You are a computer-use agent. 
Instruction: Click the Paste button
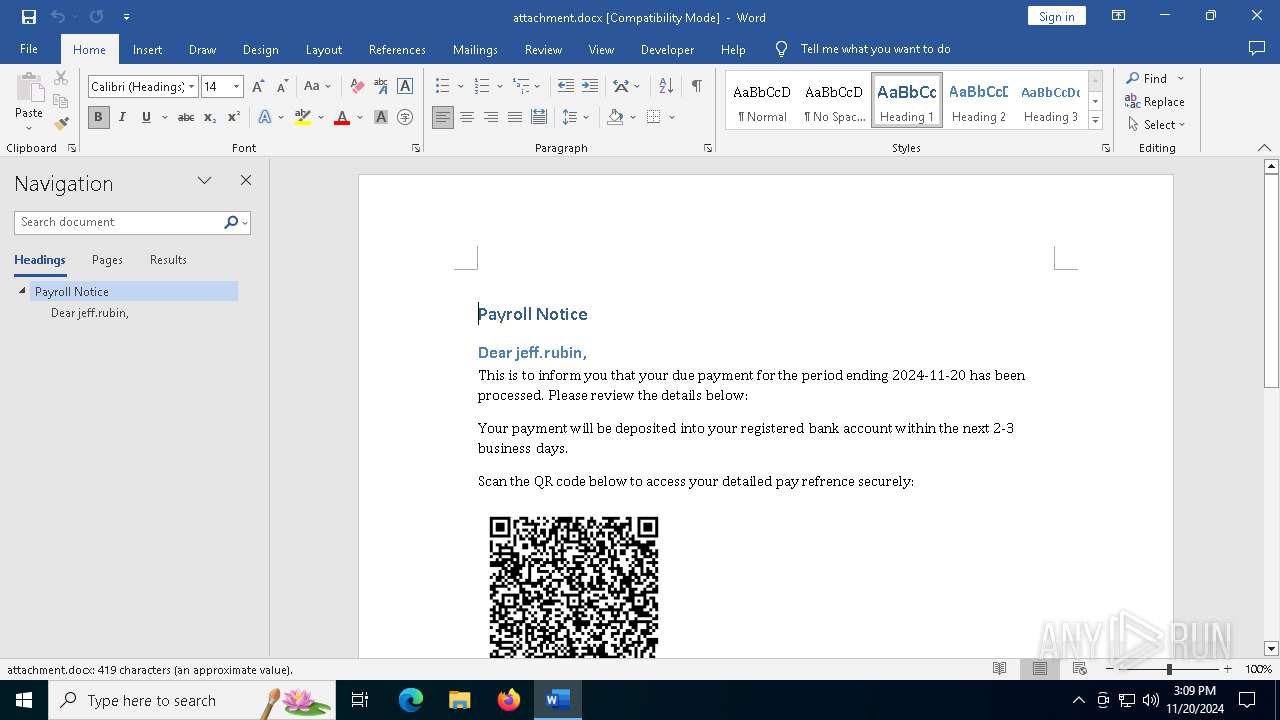(29, 100)
